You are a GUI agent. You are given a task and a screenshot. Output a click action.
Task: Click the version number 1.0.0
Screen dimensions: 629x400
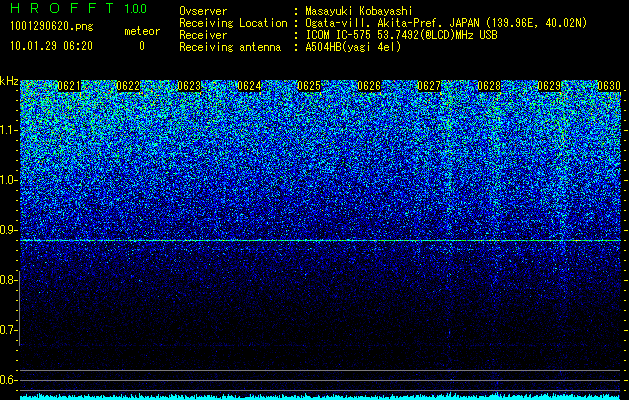click(136, 9)
